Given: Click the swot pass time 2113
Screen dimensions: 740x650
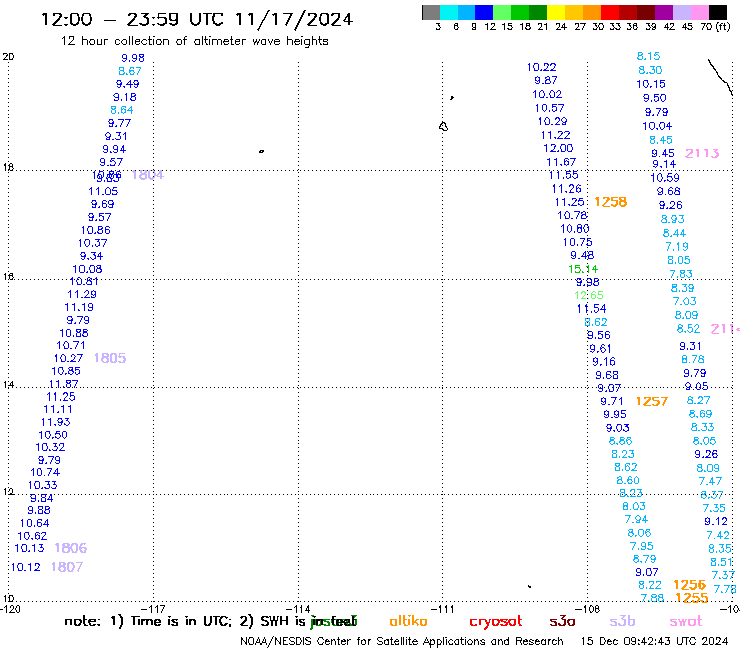Looking at the screenshot, I should pyautogui.click(x=702, y=153).
